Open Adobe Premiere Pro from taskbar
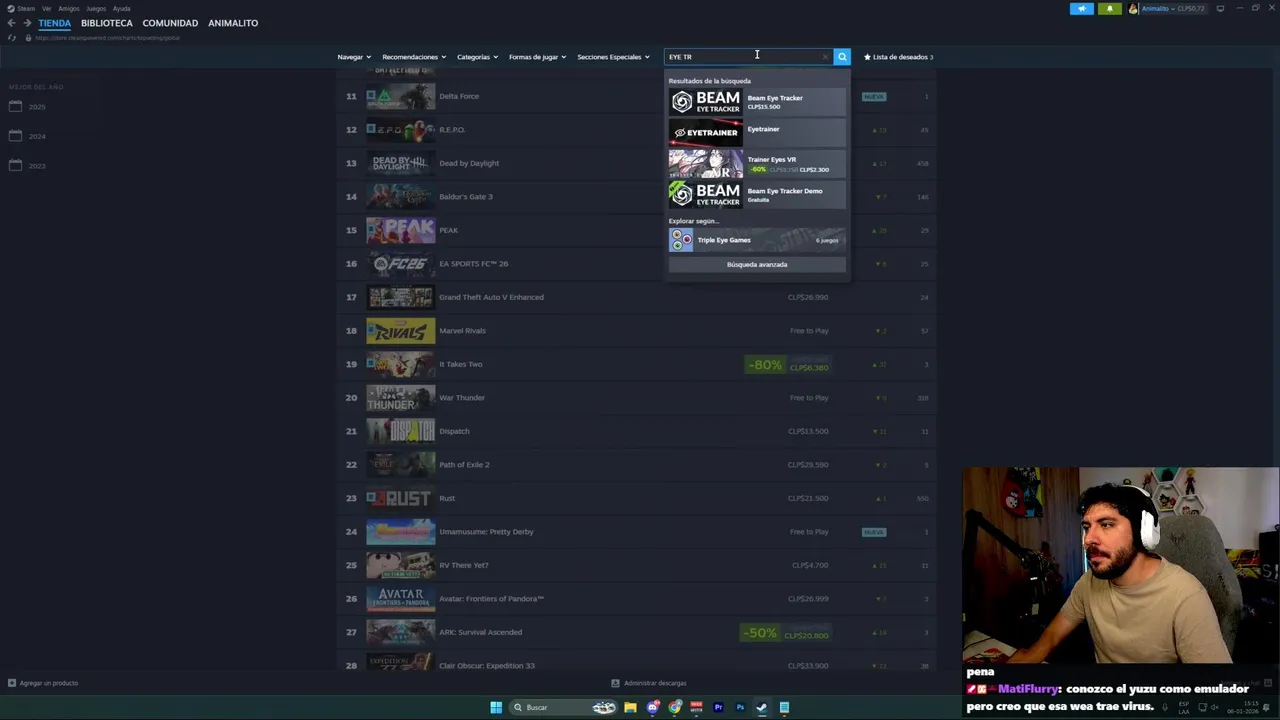 click(718, 707)
